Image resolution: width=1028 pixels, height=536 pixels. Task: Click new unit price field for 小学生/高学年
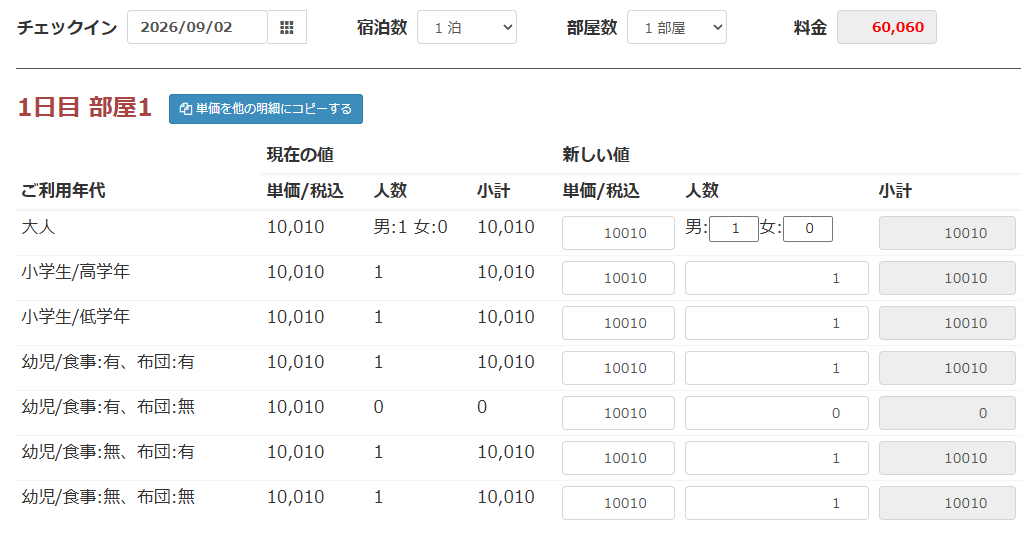(618, 278)
